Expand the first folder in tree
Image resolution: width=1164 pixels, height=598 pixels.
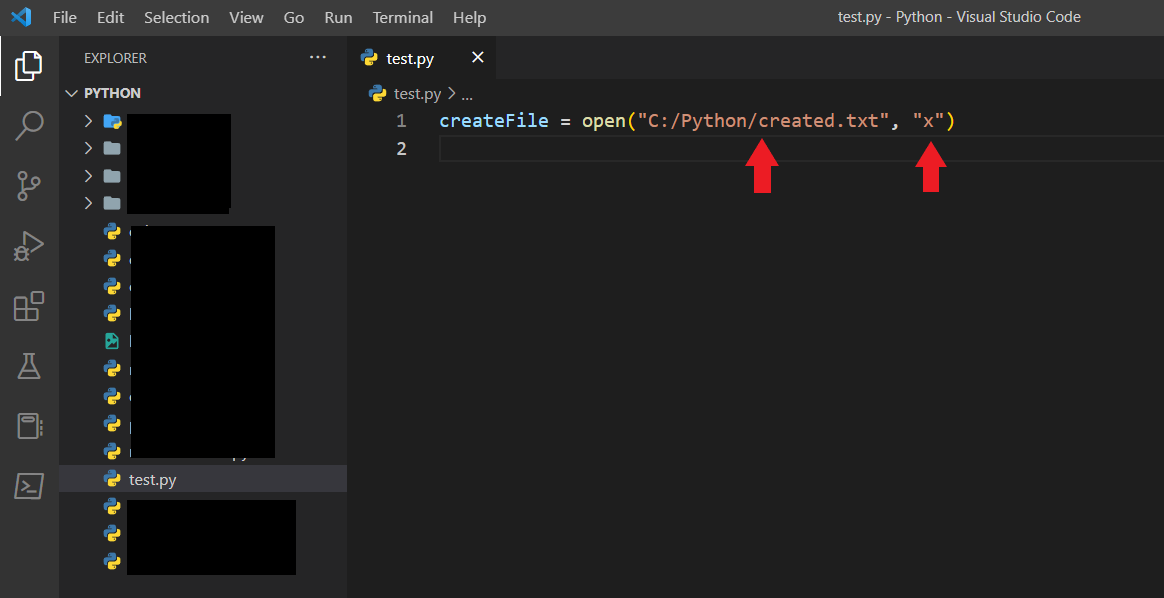[88, 121]
